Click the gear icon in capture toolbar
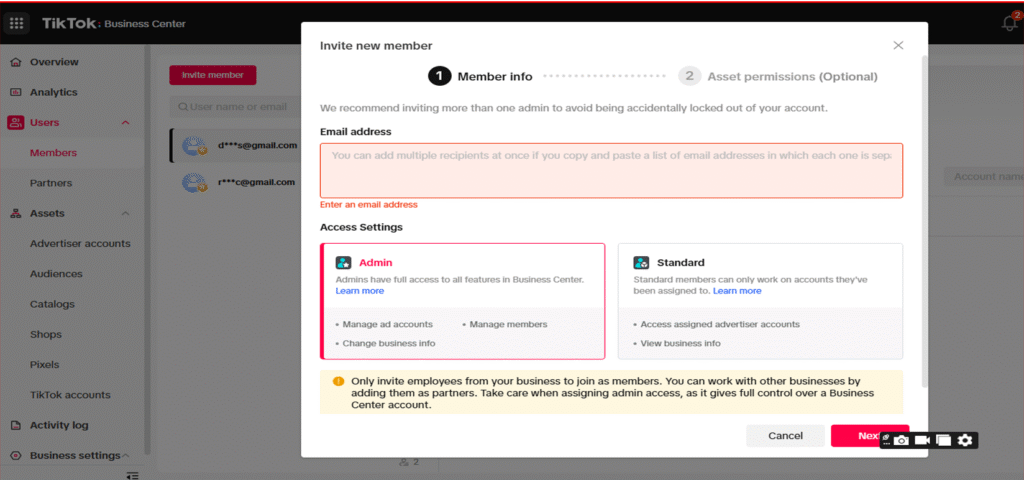 pyautogui.click(x=964, y=440)
